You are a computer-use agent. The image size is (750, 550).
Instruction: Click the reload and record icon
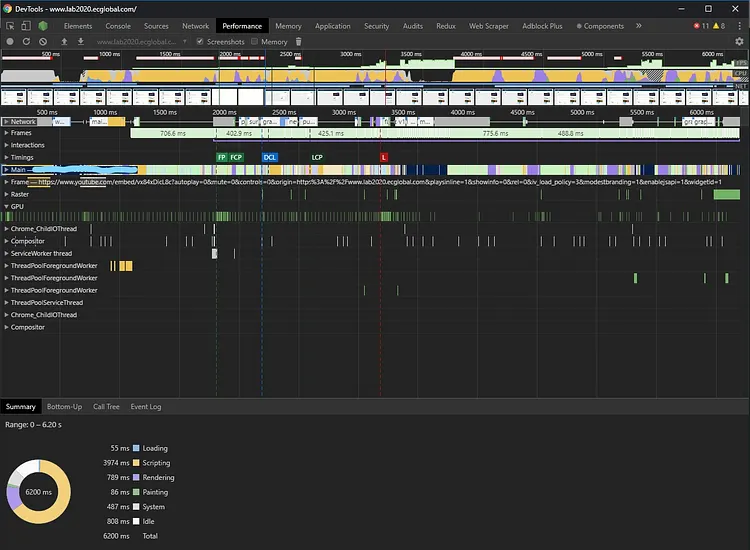[26, 42]
